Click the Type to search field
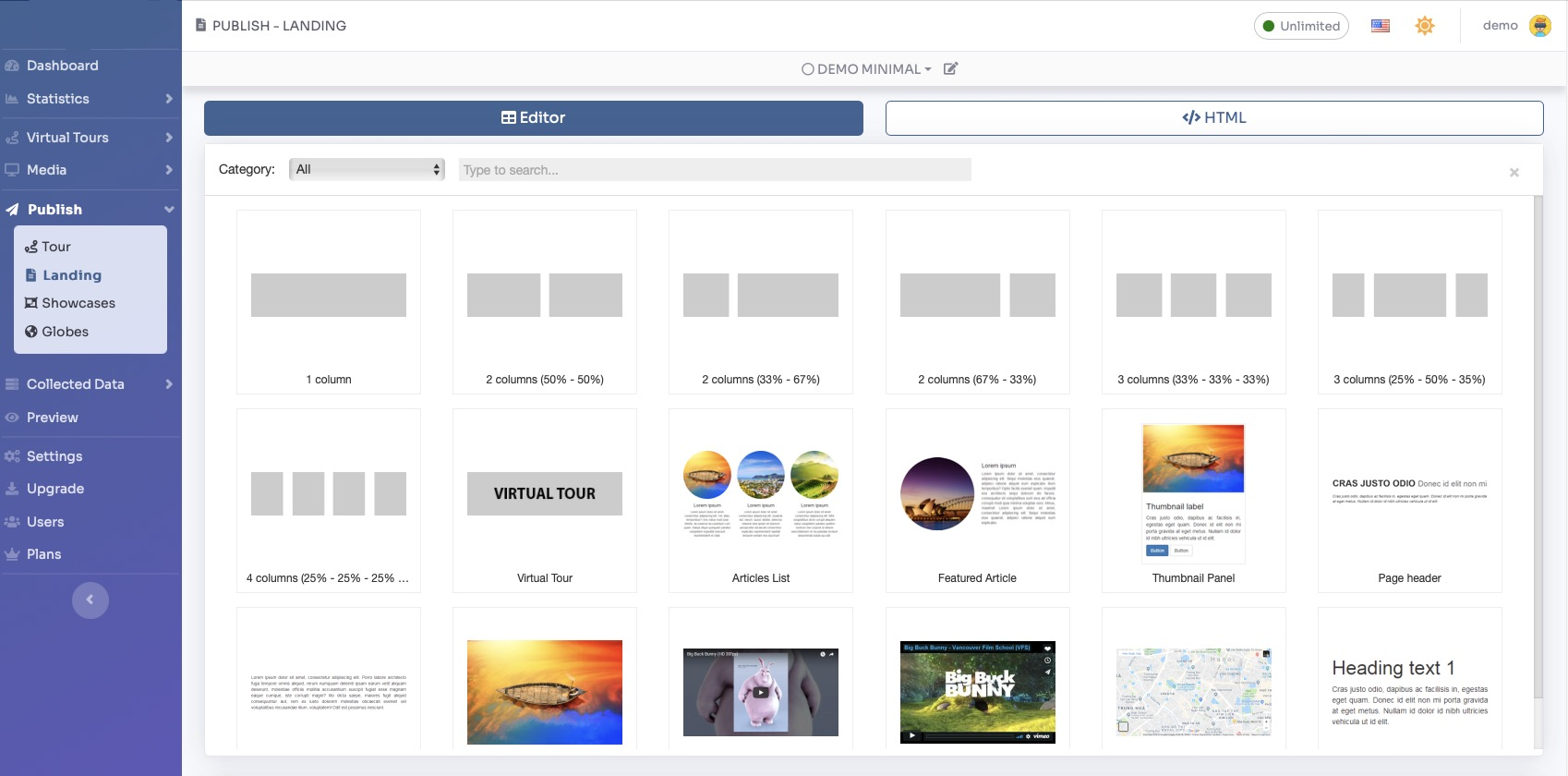The image size is (1568, 776). [x=715, y=170]
